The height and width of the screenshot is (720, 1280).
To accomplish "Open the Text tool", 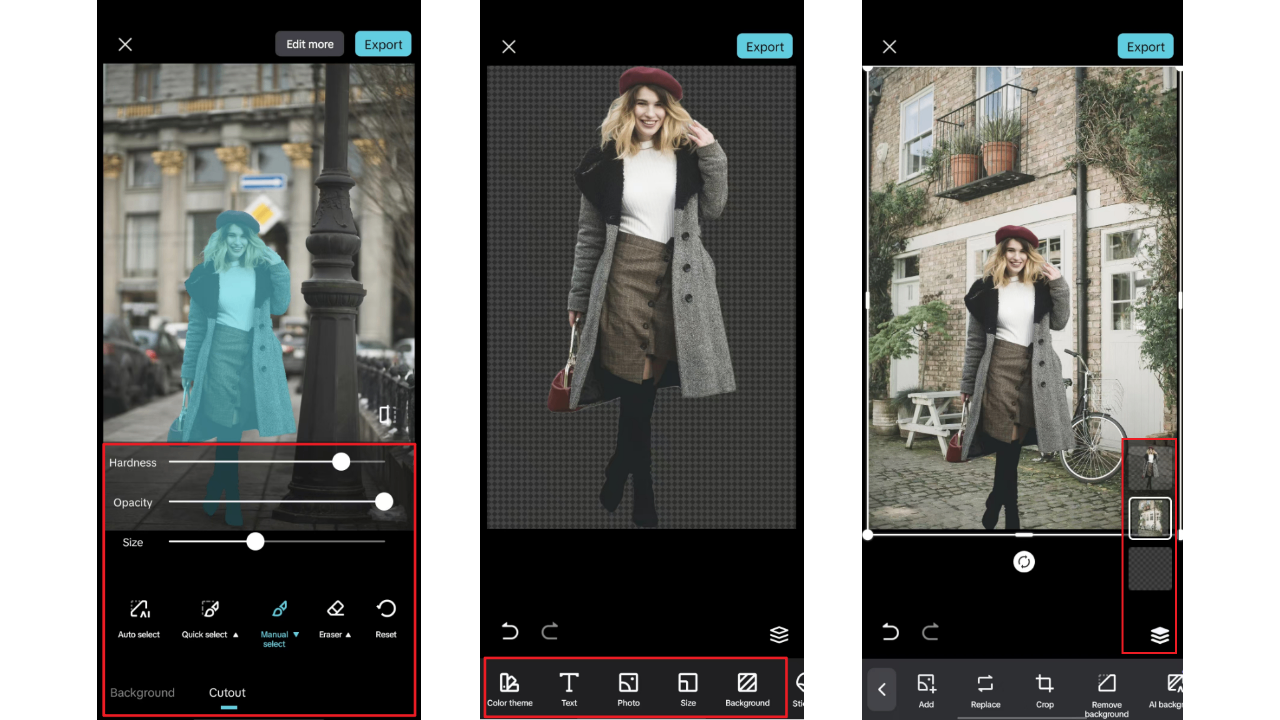I will (x=569, y=689).
